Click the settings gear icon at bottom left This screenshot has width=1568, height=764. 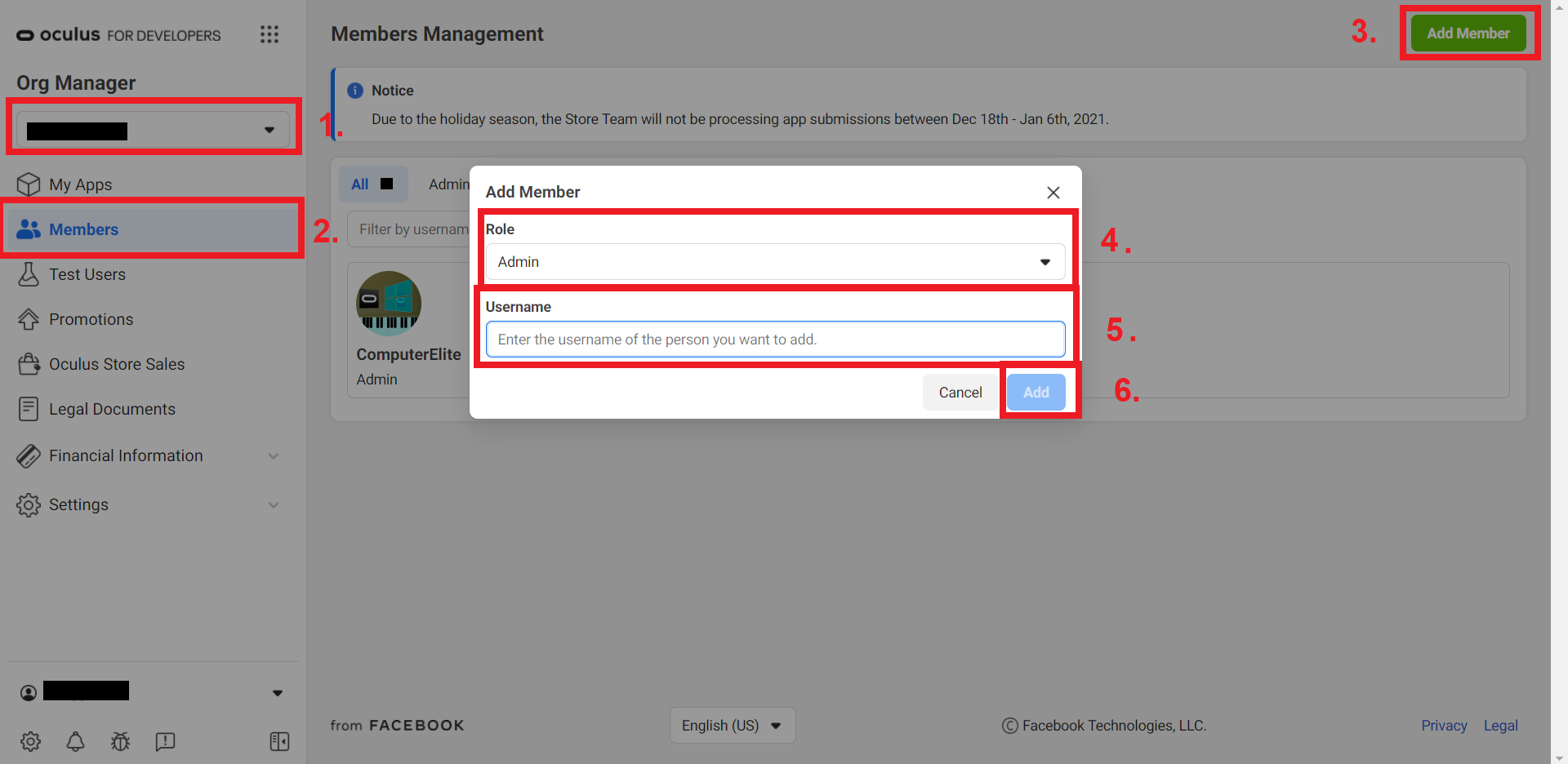click(x=30, y=741)
